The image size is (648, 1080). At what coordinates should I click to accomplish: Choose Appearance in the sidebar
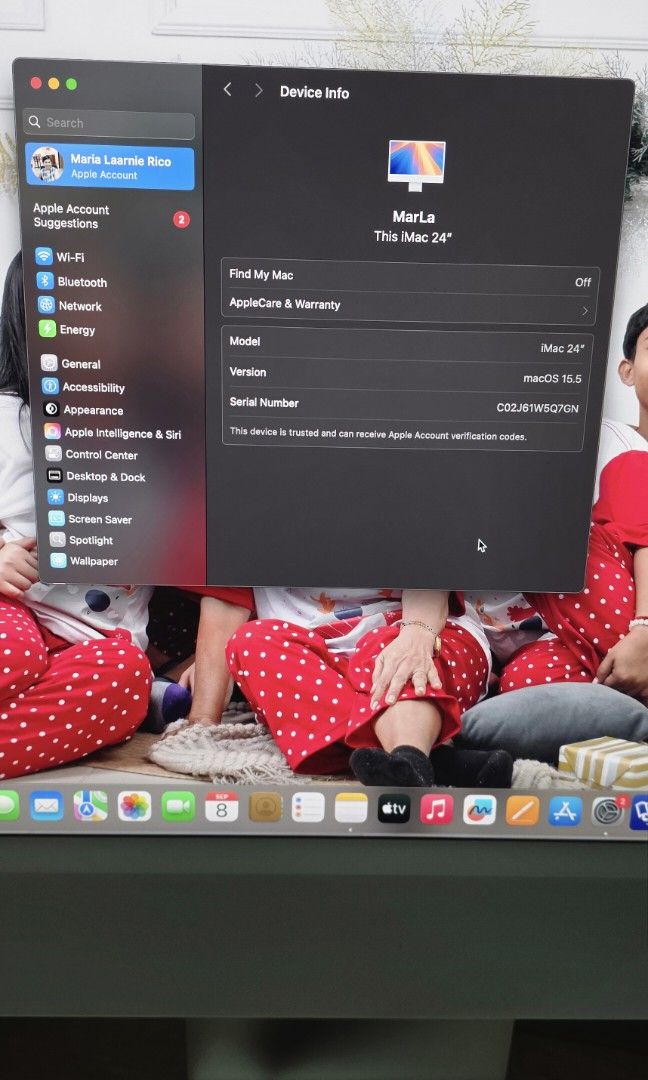pyautogui.click(x=83, y=410)
